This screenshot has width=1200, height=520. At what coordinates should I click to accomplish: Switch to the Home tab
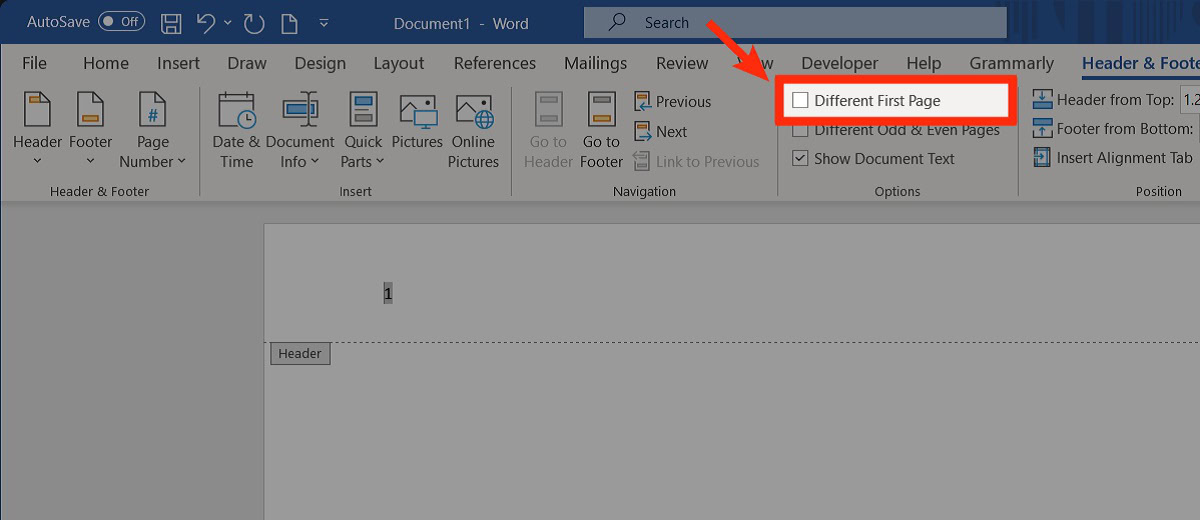pos(106,63)
